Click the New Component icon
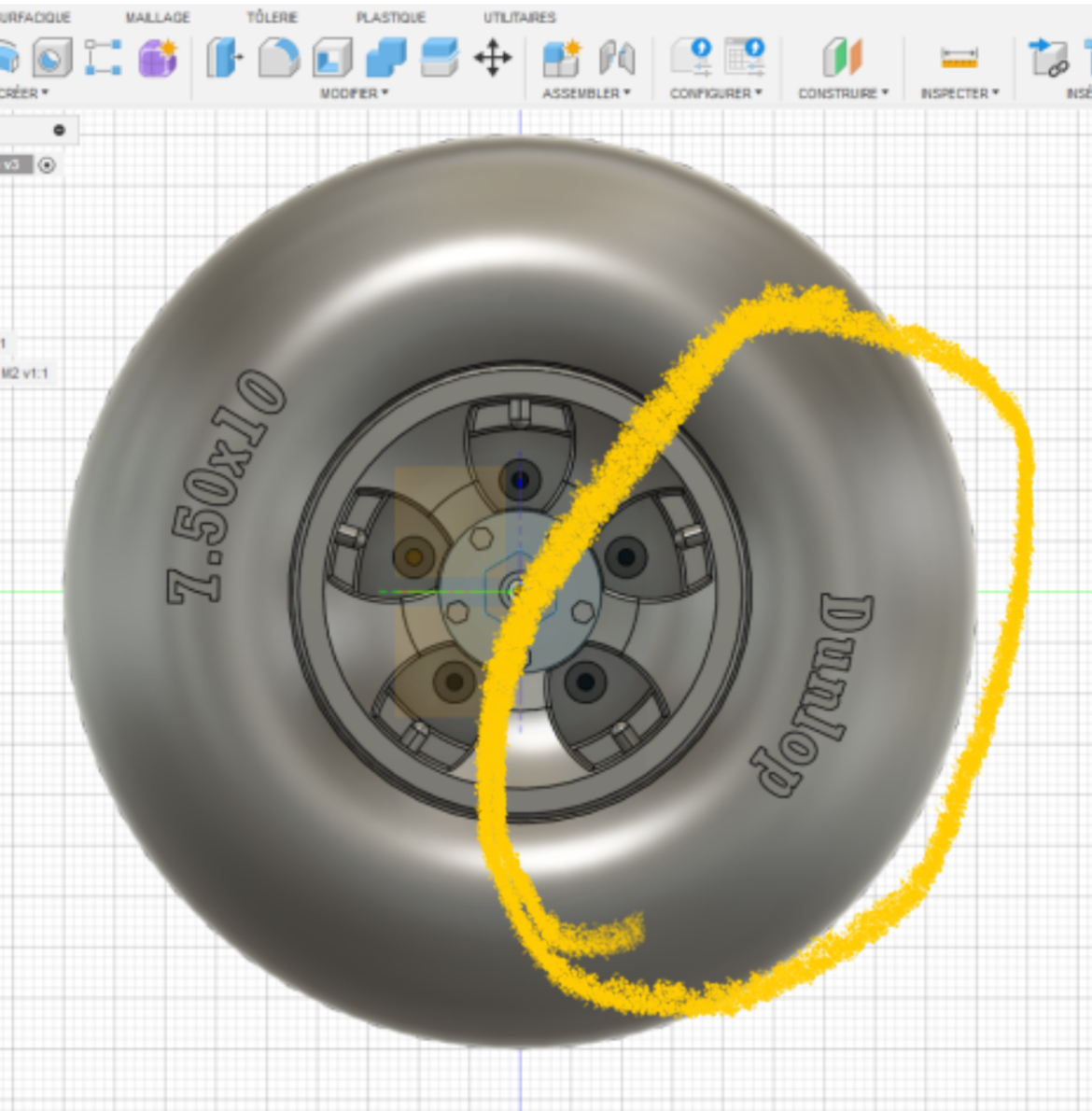1092x1111 pixels. 562,58
